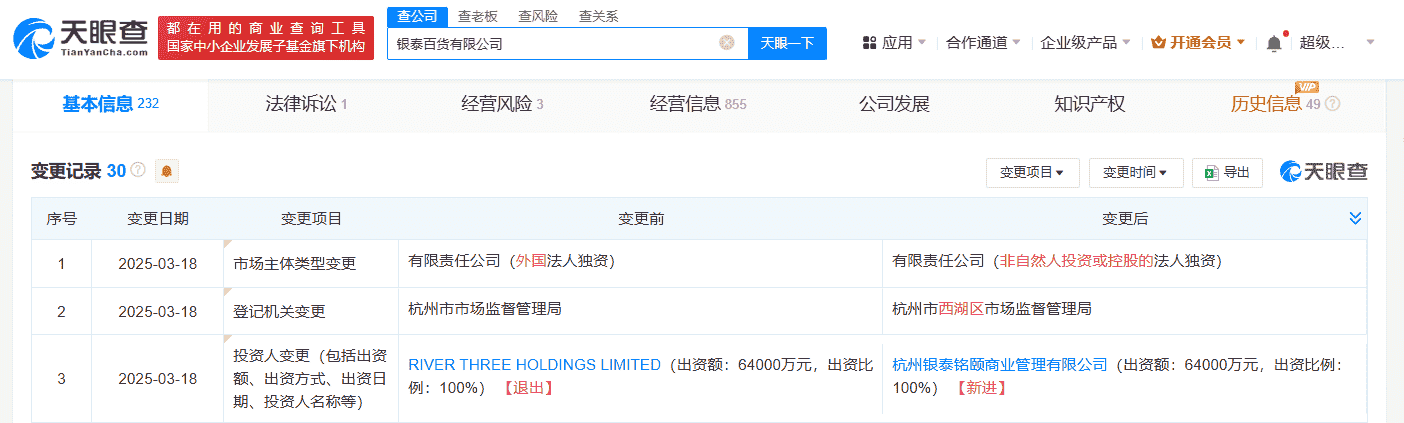Switch to the 经营风险 tab
This screenshot has height=423, width=1404.
click(502, 104)
